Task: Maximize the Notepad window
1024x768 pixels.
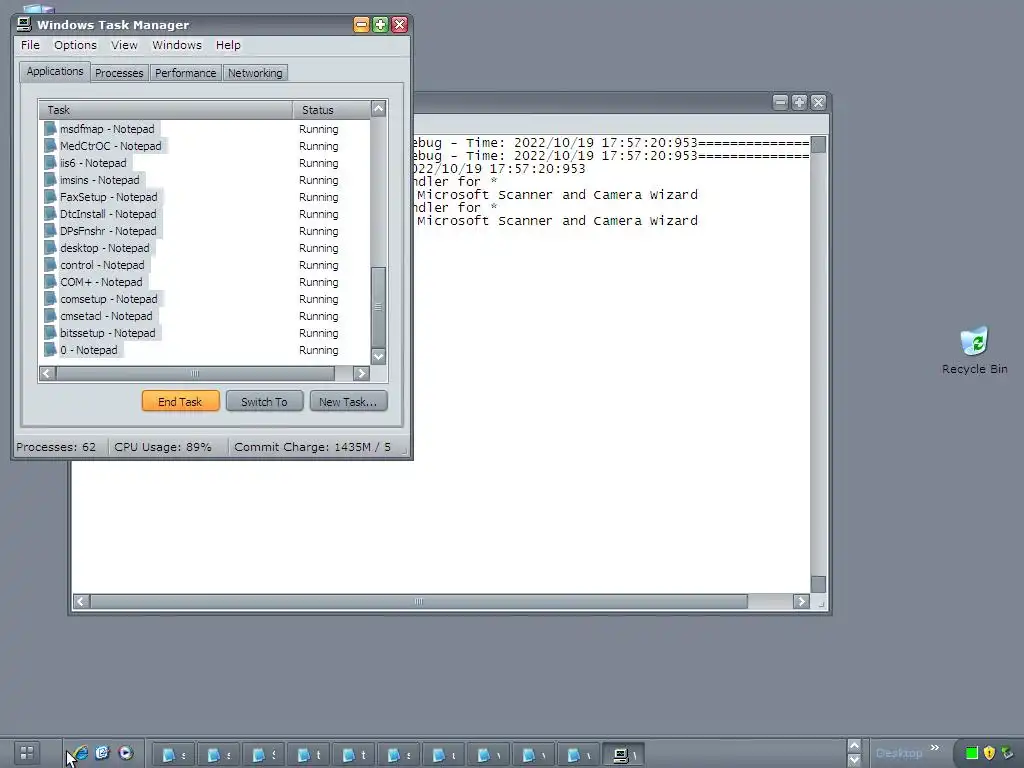Action: pos(799,103)
